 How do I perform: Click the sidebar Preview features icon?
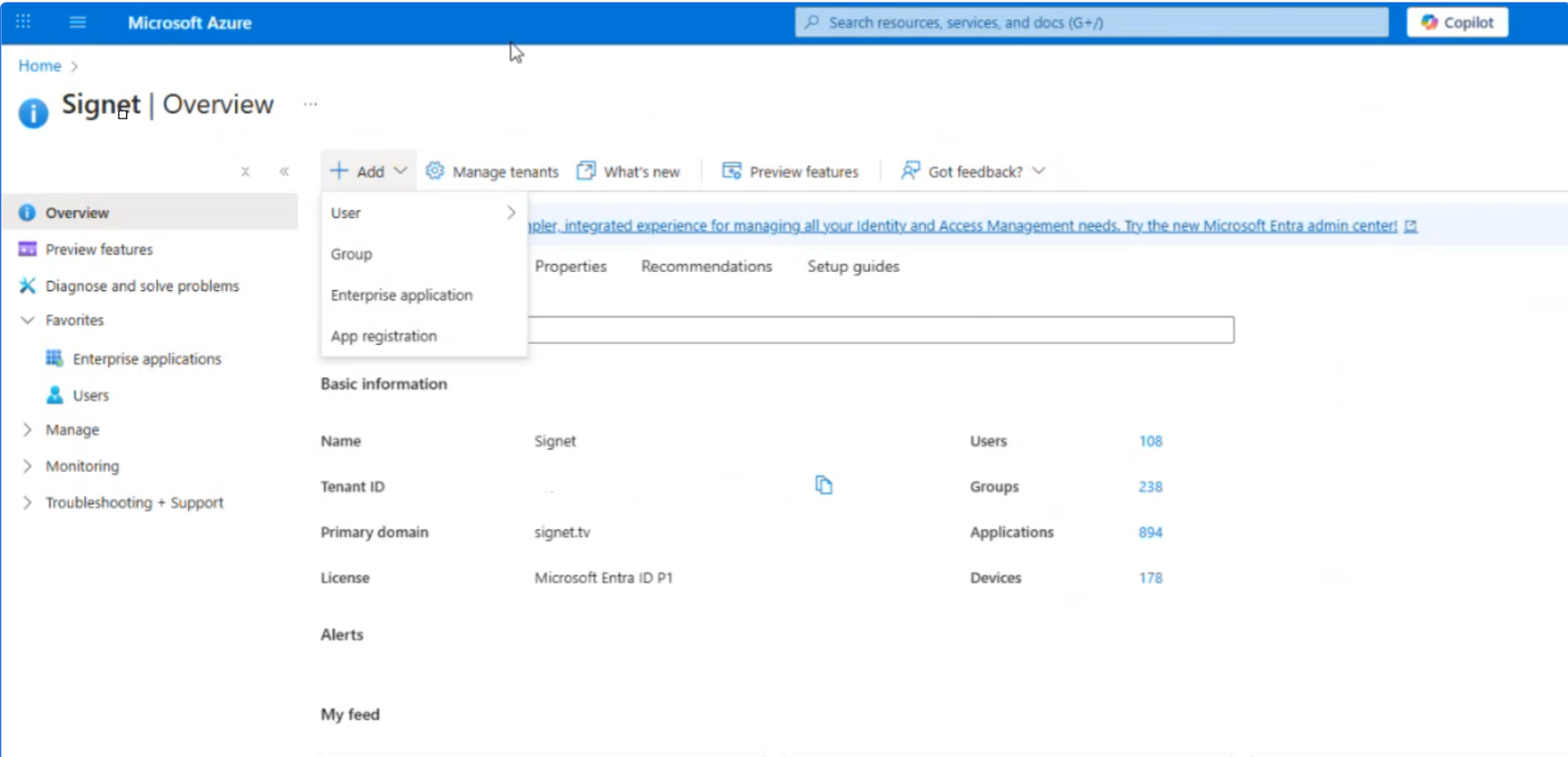(27, 249)
